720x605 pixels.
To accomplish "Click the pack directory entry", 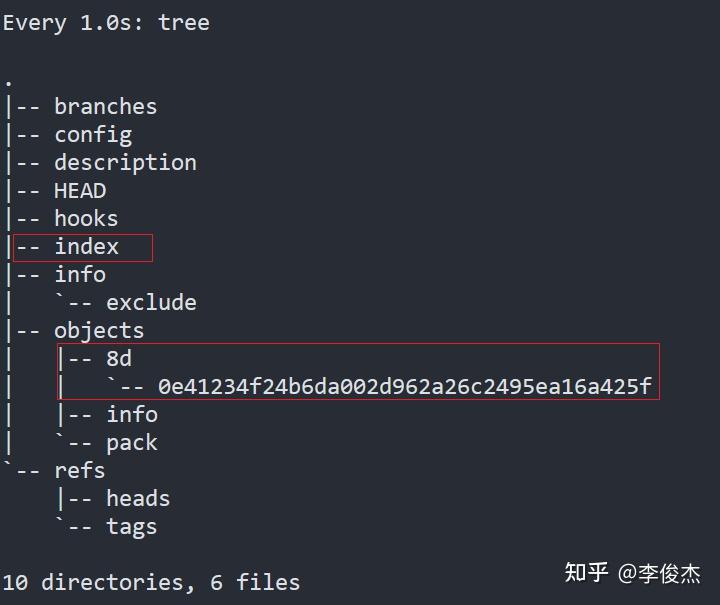I will pyautogui.click(x=132, y=443).
